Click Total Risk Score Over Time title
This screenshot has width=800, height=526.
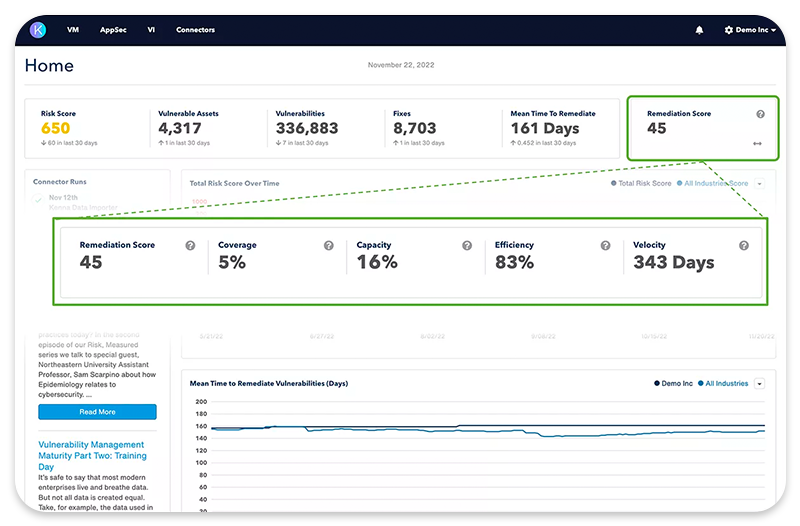(235, 183)
